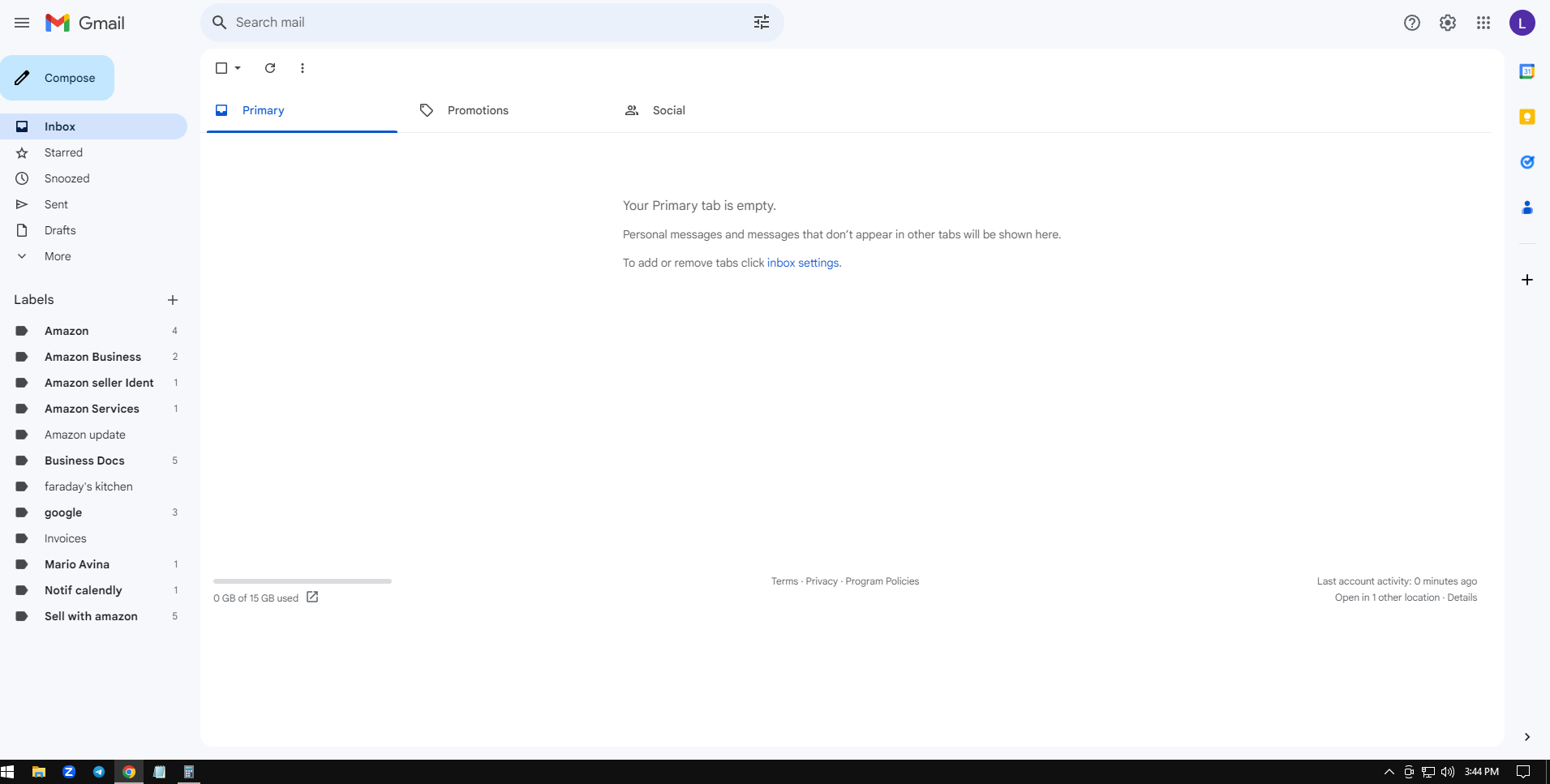Screen dimensions: 1550x784
Task: Create new label with plus icon
Action: [x=173, y=300]
